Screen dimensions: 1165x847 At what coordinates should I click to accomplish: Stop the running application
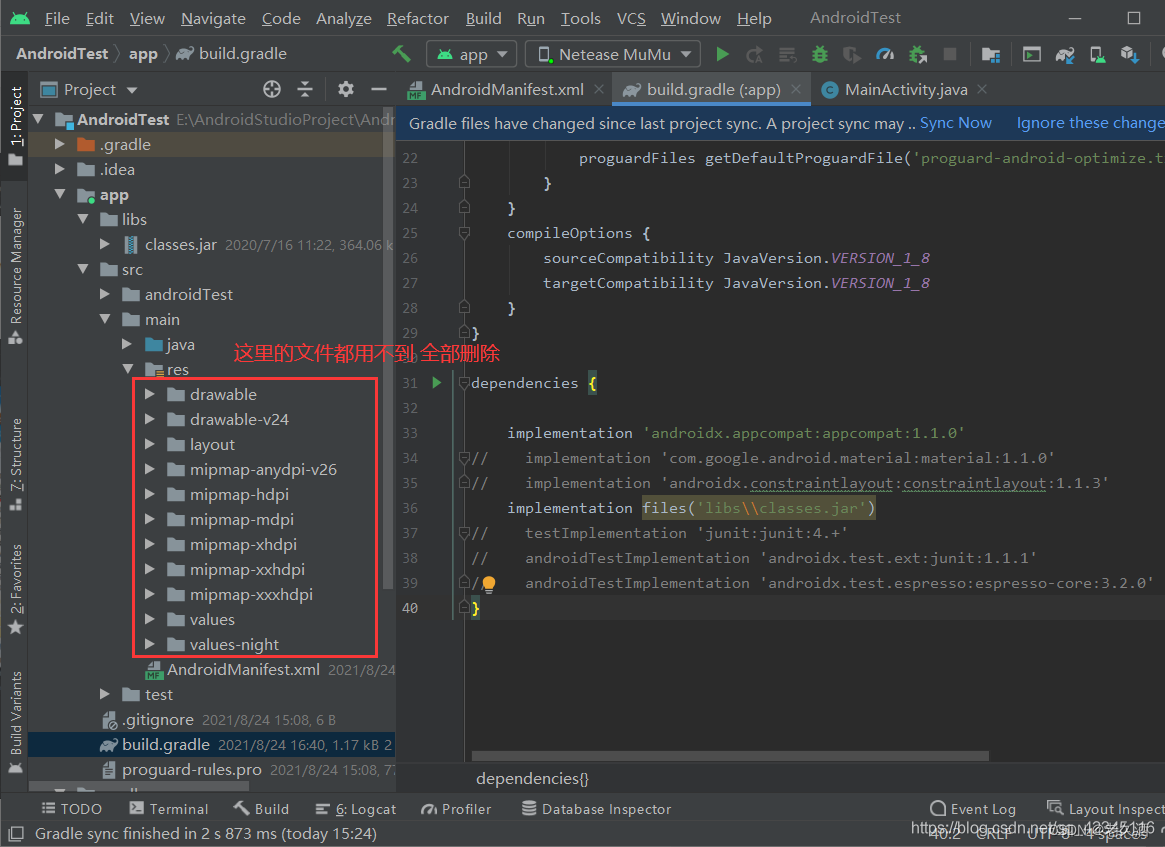(x=950, y=54)
